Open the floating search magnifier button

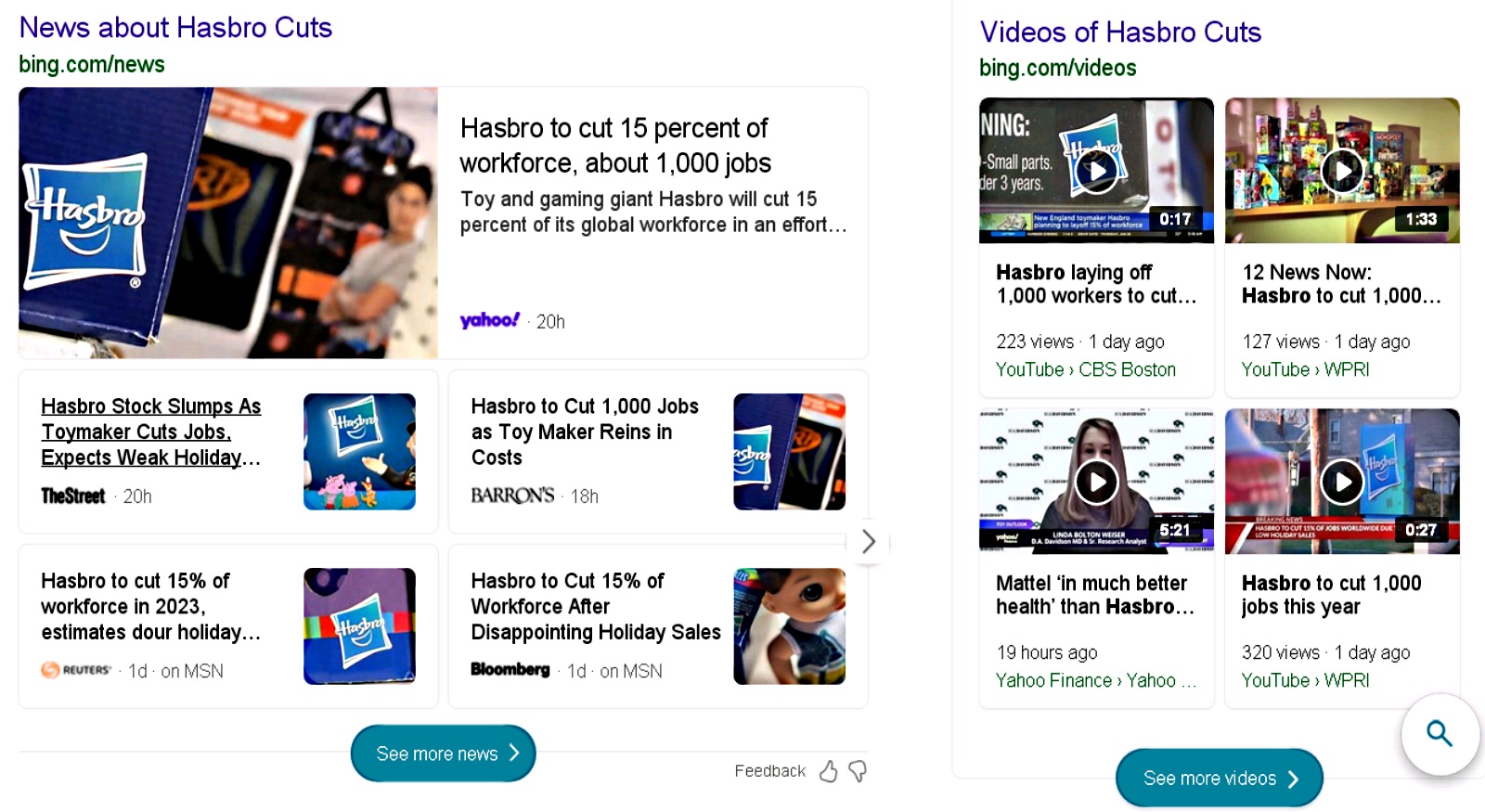pyautogui.click(x=1440, y=734)
